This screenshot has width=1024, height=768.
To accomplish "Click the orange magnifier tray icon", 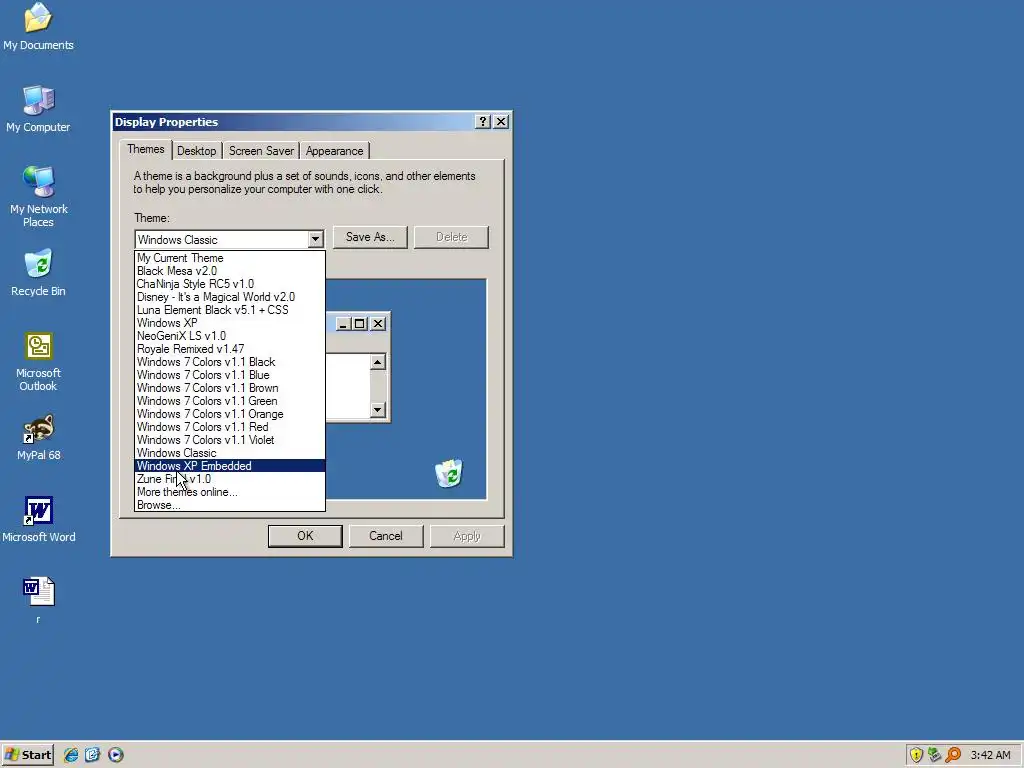I will (953, 755).
